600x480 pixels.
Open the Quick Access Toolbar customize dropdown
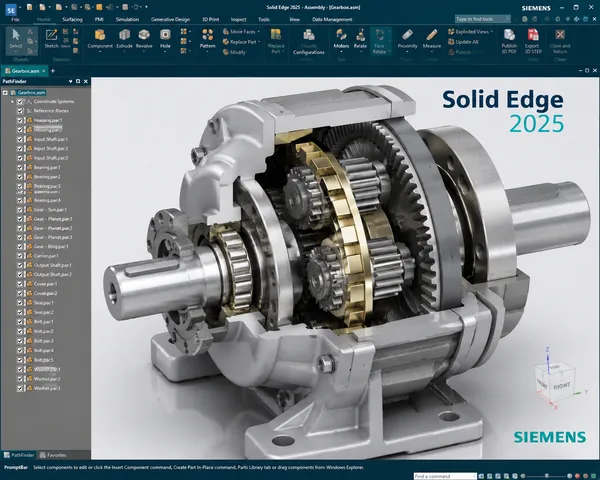[x=146, y=7]
